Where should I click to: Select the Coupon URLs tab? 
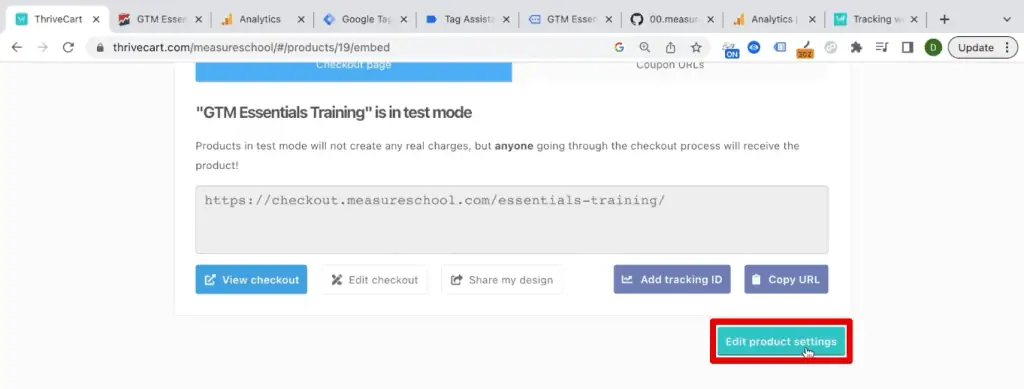point(670,66)
